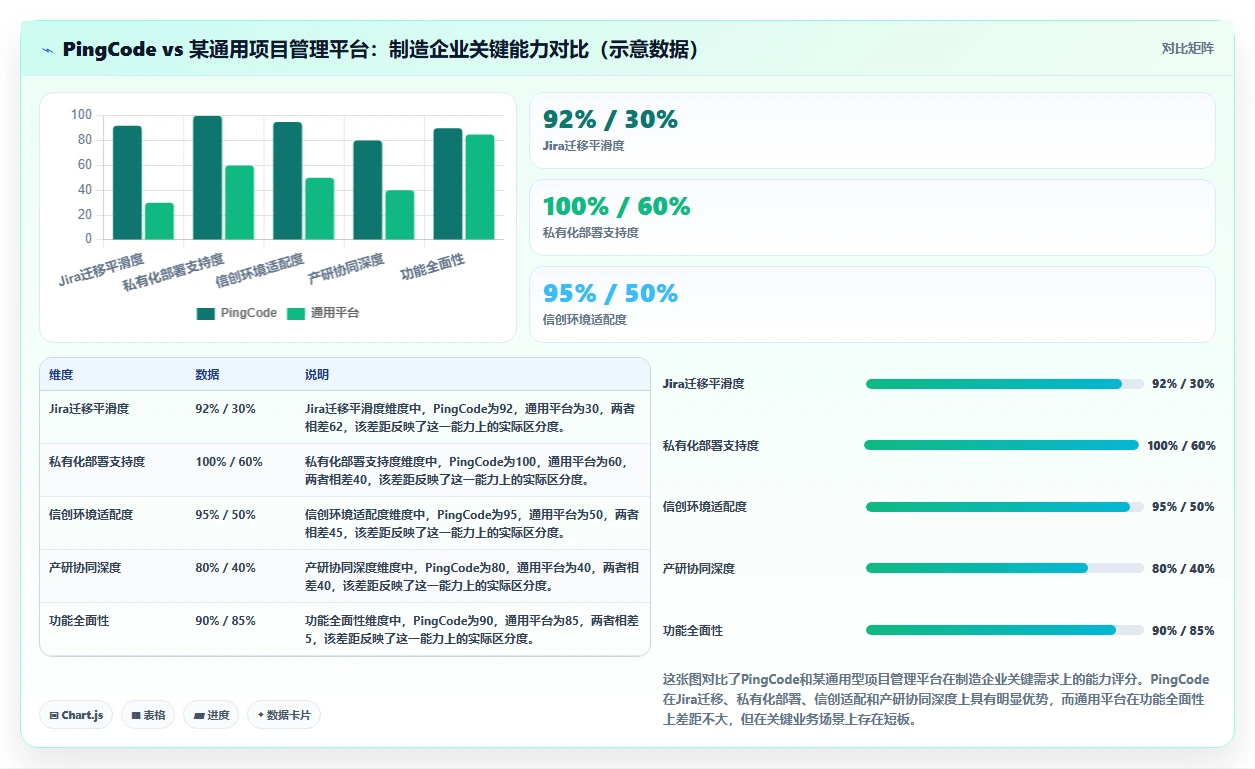Click the 通用平台 bar for 信创环境适配度

319,208
